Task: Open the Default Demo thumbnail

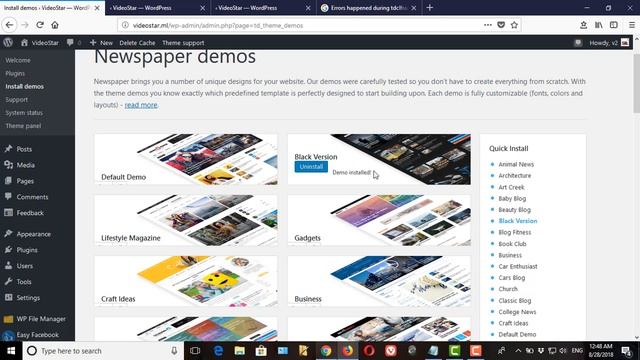Action: pyautogui.click(x=186, y=159)
